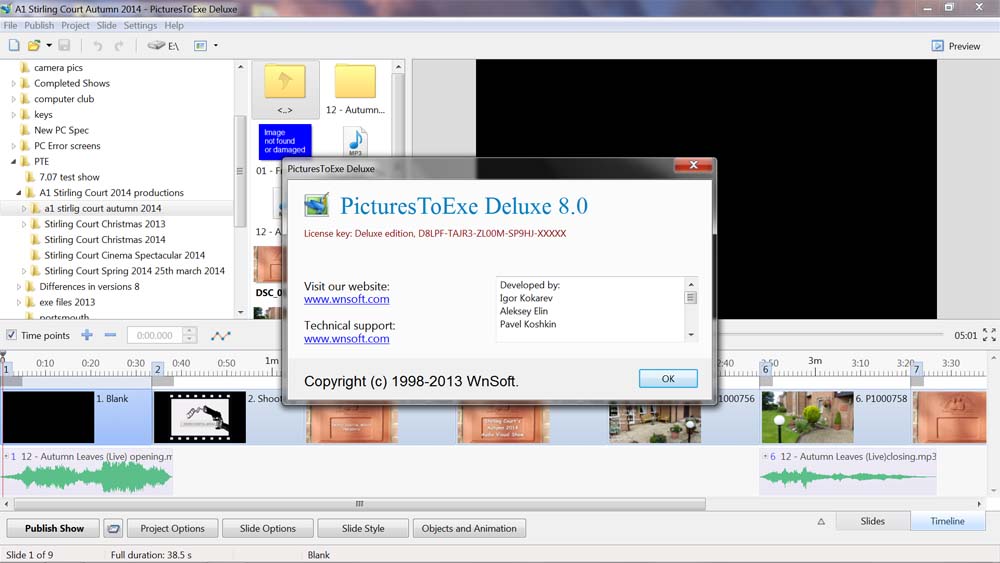Expand the Completed Shows folder
Screen dimensions: 1000x563
pos(13,84)
